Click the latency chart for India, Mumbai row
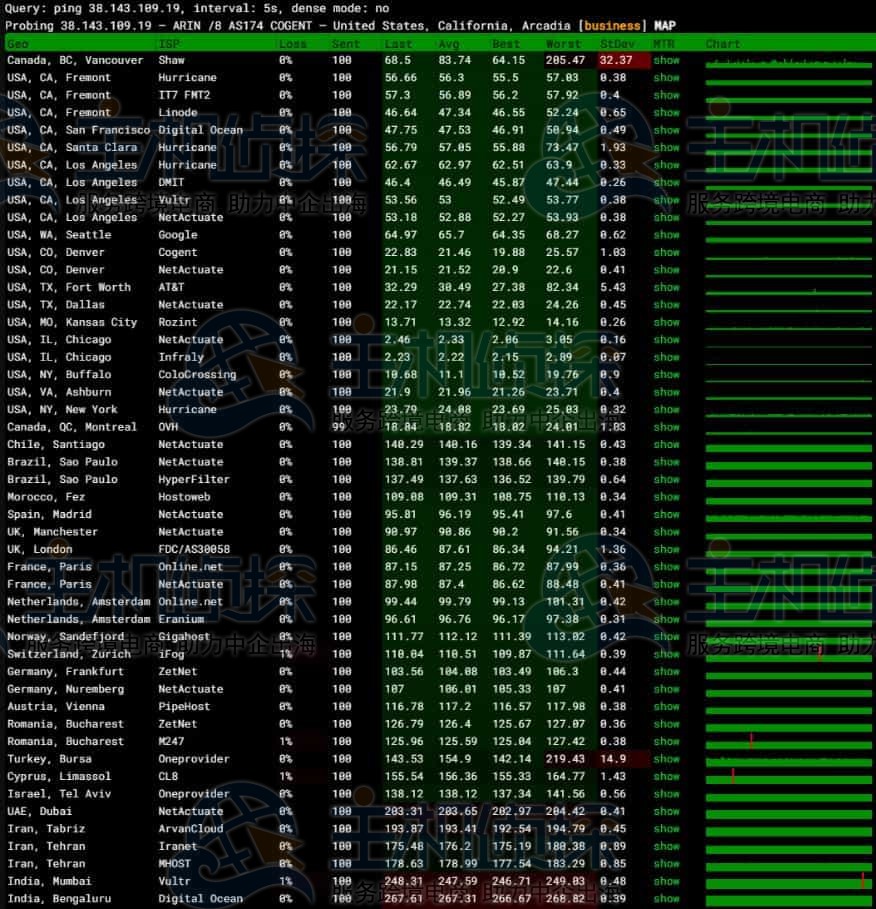This screenshot has width=876, height=909. tap(788, 882)
